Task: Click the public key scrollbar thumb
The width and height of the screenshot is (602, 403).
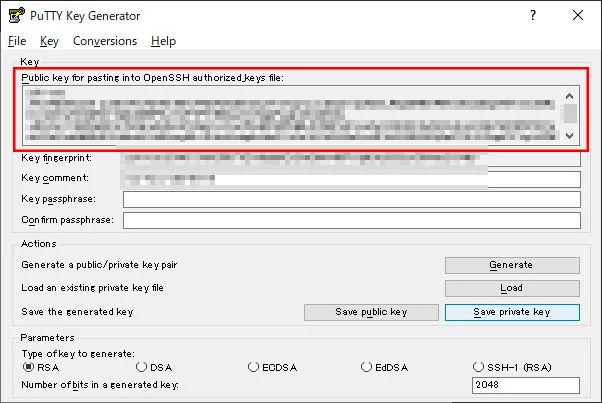Action: (x=570, y=113)
